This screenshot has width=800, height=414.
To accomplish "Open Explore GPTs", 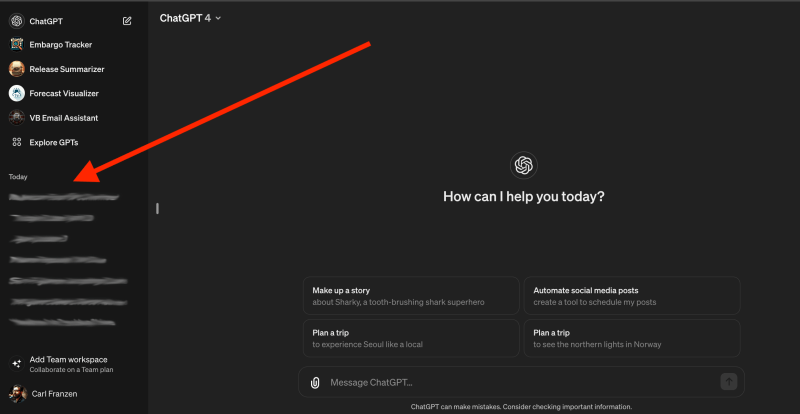I will (54, 142).
